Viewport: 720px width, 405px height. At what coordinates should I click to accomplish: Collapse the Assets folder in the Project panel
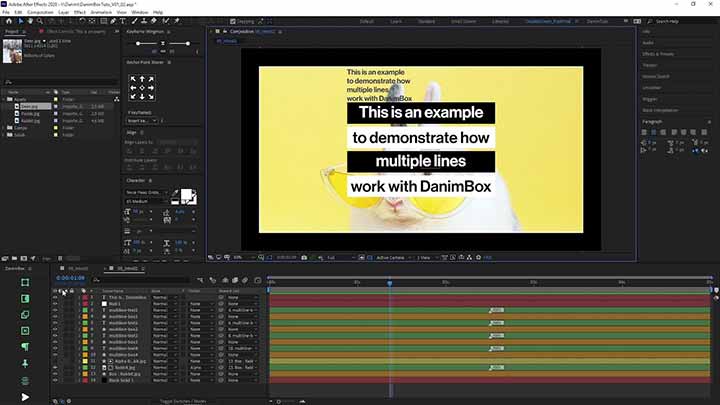pos(4,99)
